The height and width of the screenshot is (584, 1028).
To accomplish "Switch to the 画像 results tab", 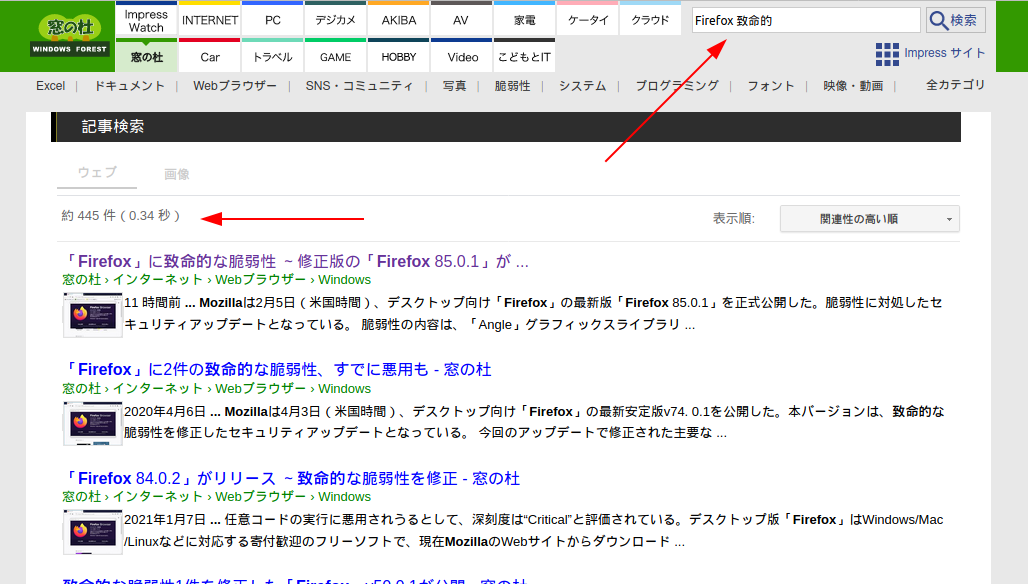I will tap(177, 174).
